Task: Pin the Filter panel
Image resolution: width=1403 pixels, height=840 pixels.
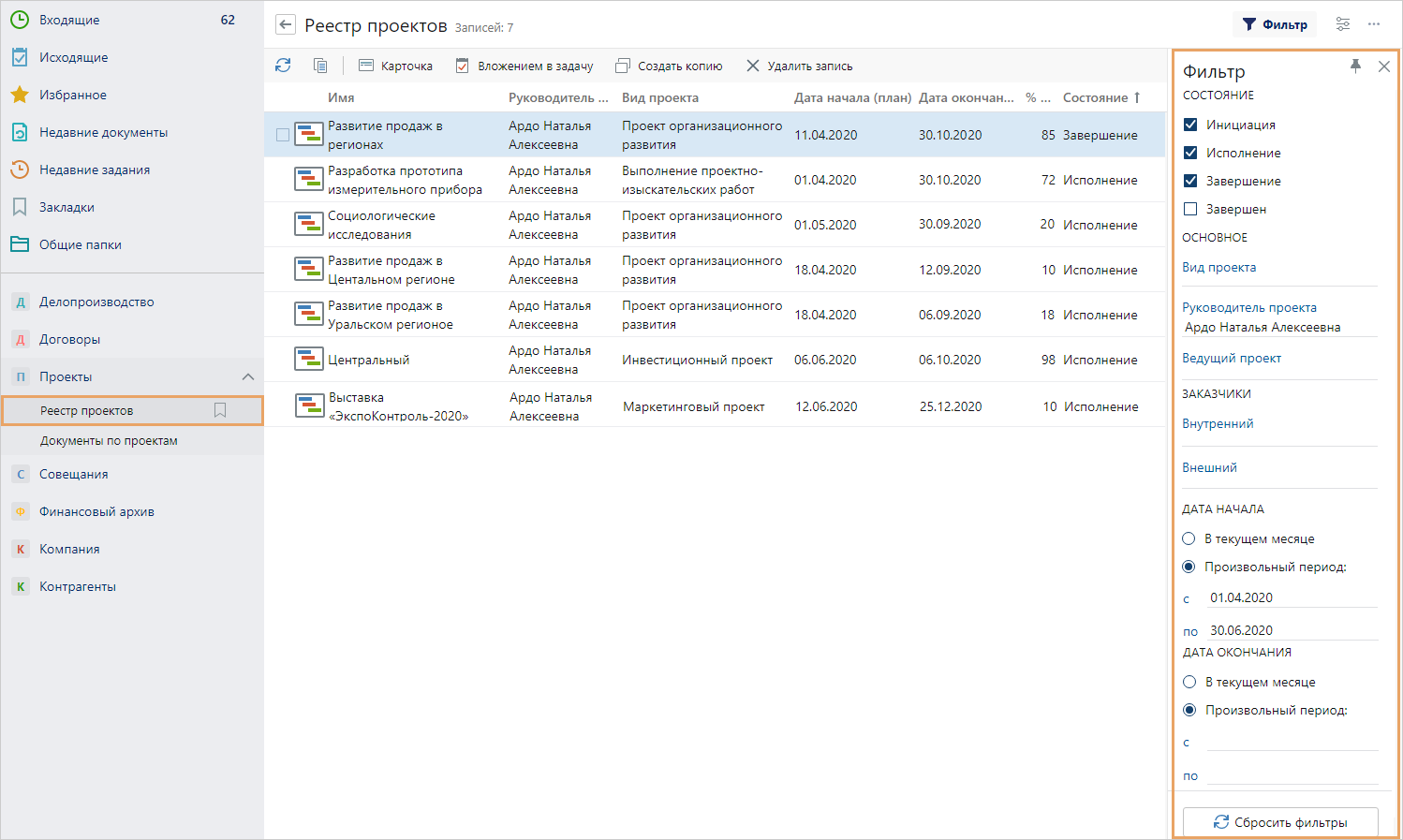Action: [x=1355, y=66]
